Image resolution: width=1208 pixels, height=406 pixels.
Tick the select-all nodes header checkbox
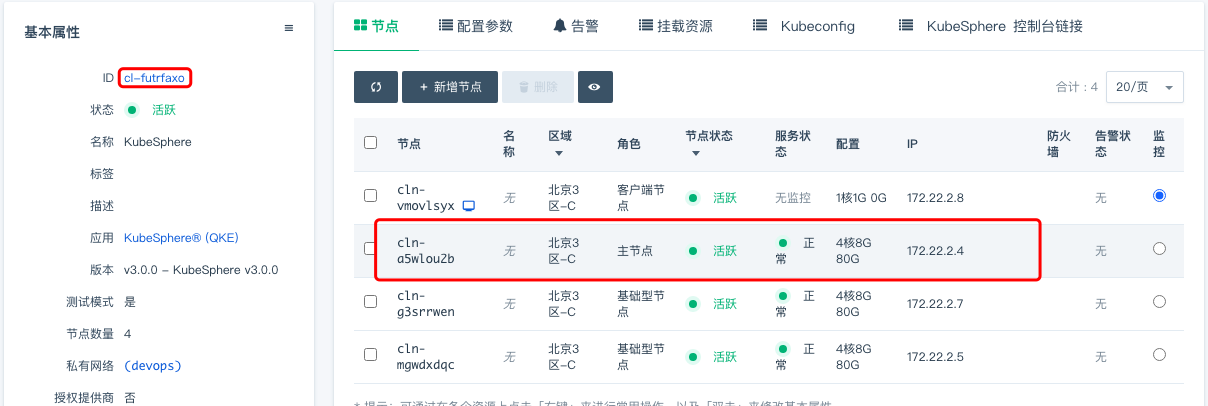pos(371,143)
